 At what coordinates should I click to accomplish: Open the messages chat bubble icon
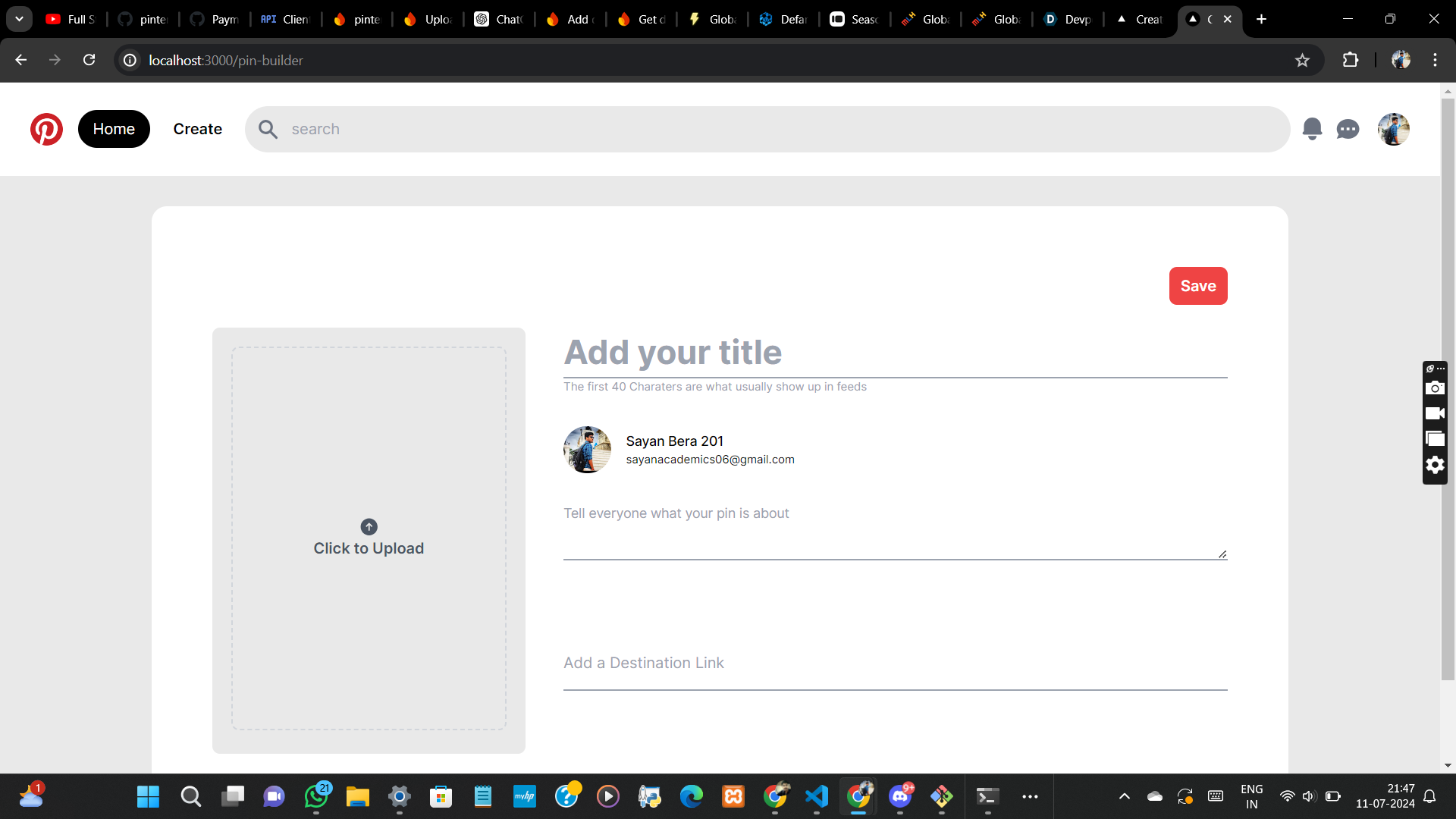coord(1348,130)
